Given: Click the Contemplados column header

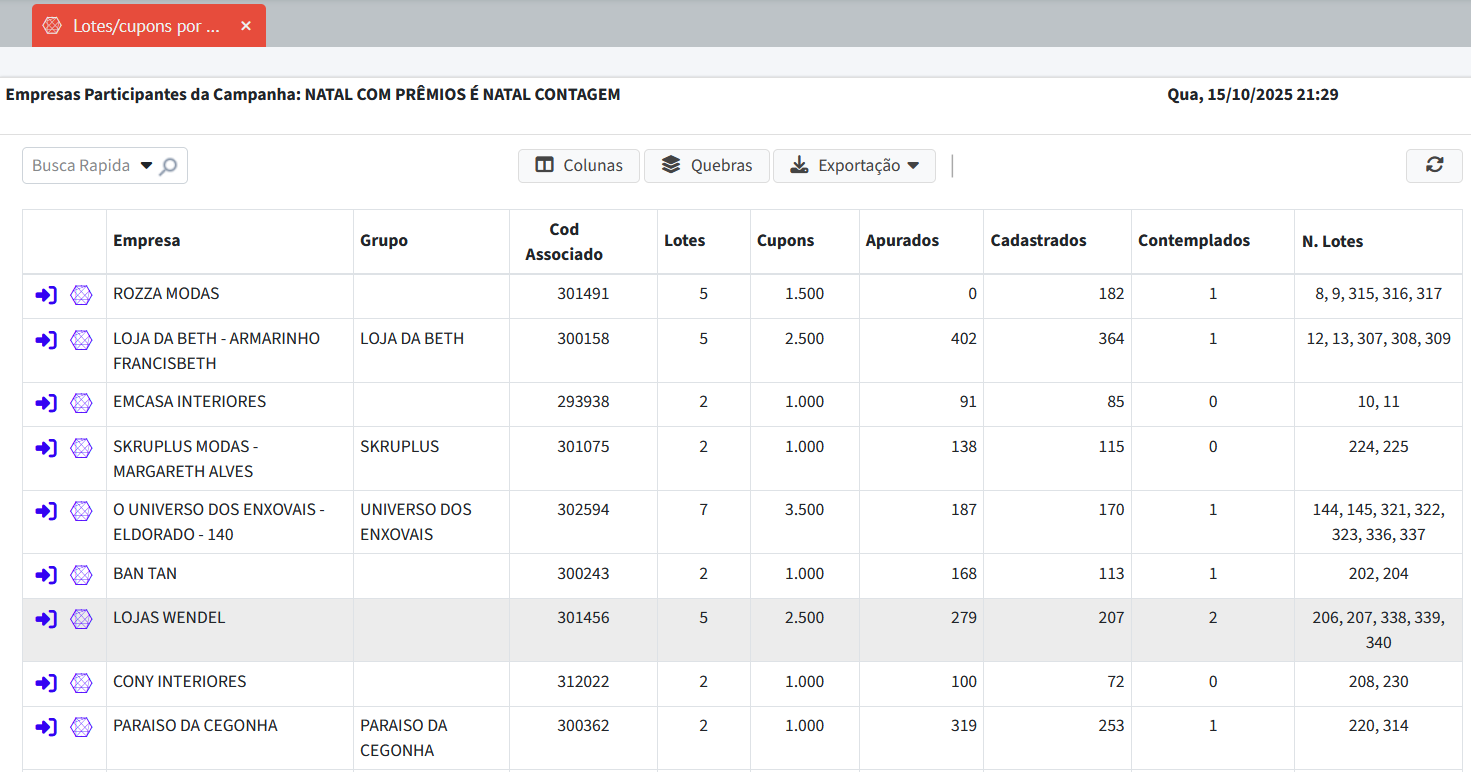Looking at the screenshot, I should [1193, 241].
